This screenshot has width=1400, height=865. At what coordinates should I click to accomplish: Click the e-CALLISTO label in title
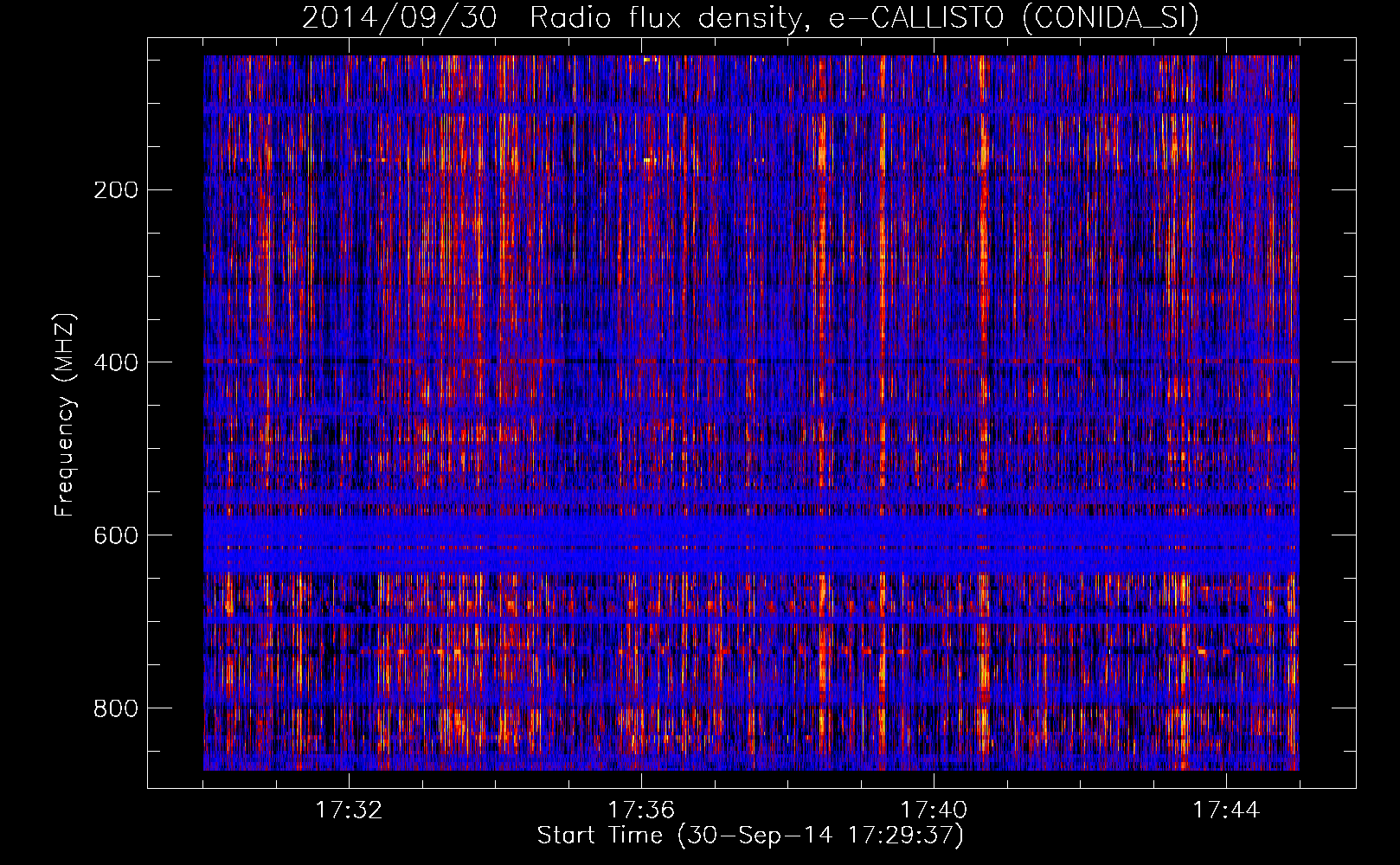tap(916, 18)
